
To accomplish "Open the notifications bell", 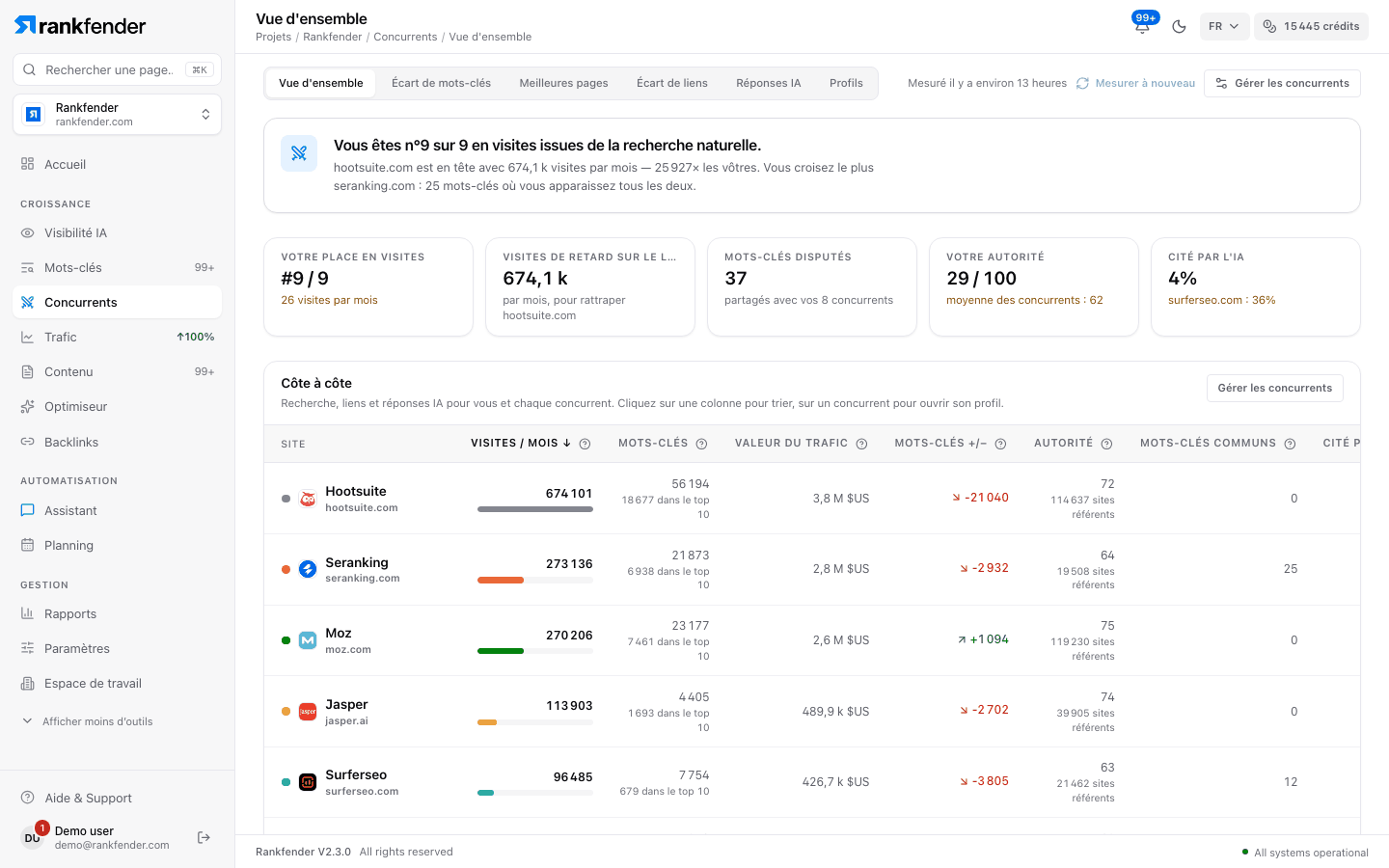I will click(x=1143, y=26).
